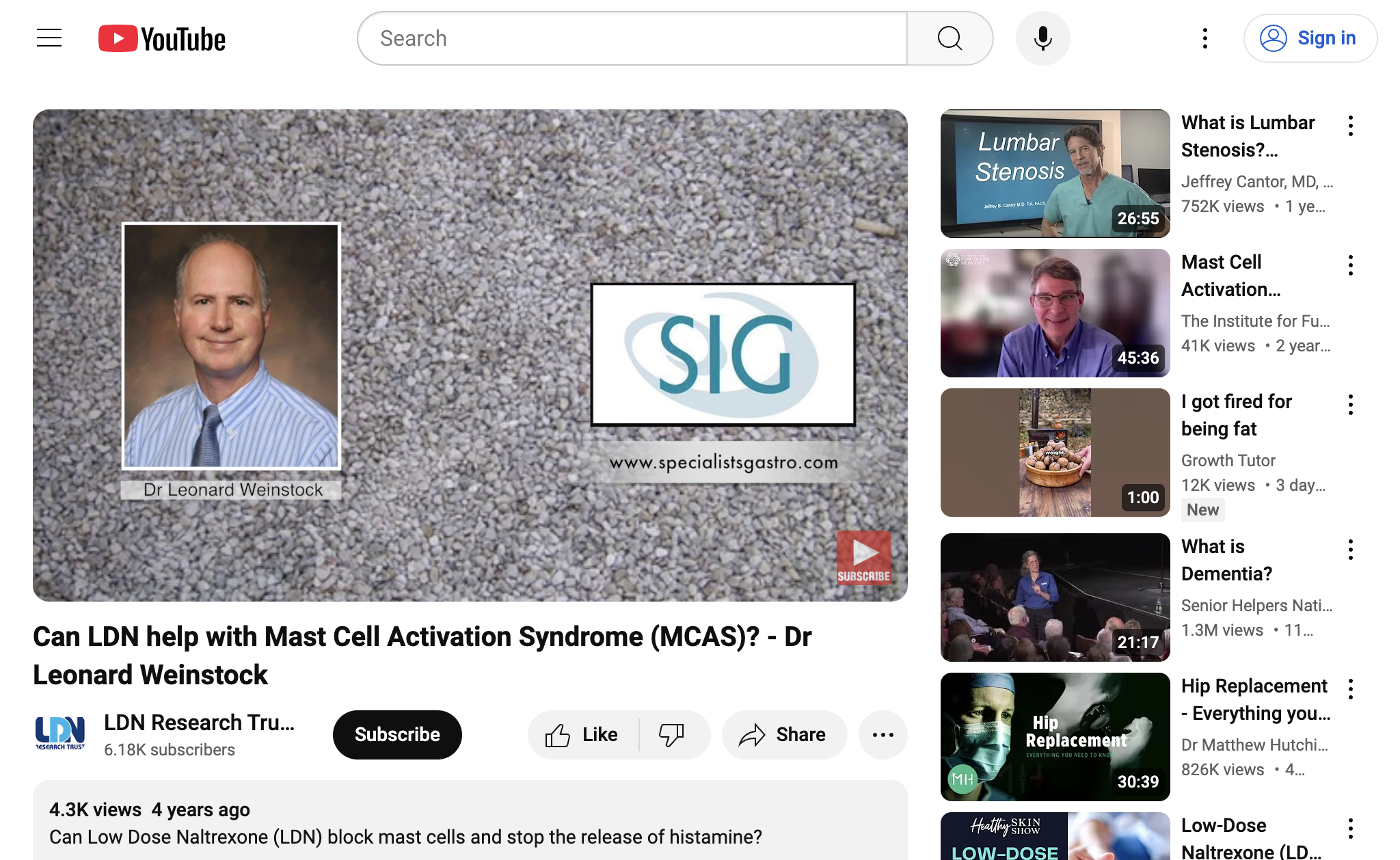Click the main video title heading
This screenshot has height=860, width=1400.
tap(422, 656)
